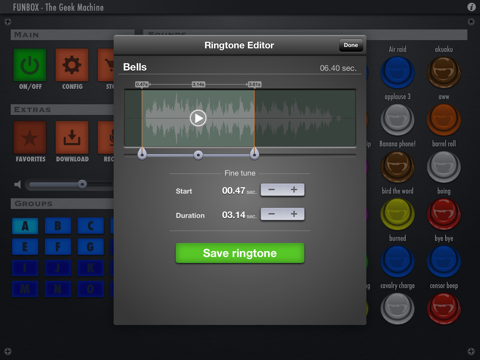Click the end trim handle below the waveform
This screenshot has height=360, width=480.
[255, 154]
